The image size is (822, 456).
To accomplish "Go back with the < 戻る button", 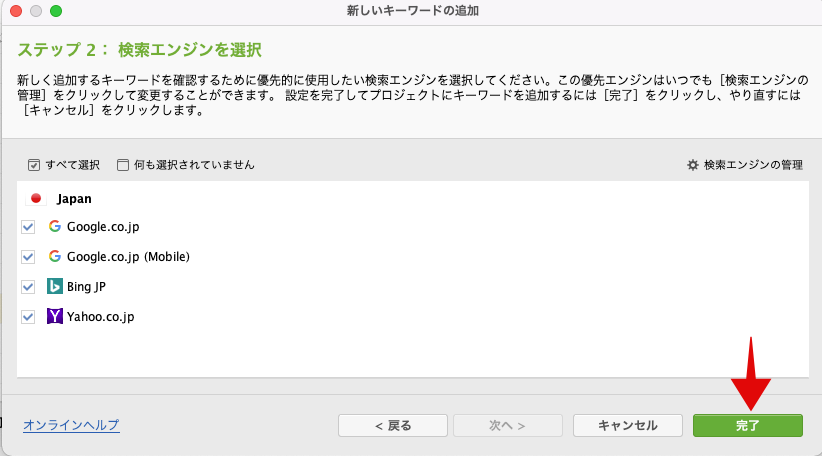I will [393, 426].
